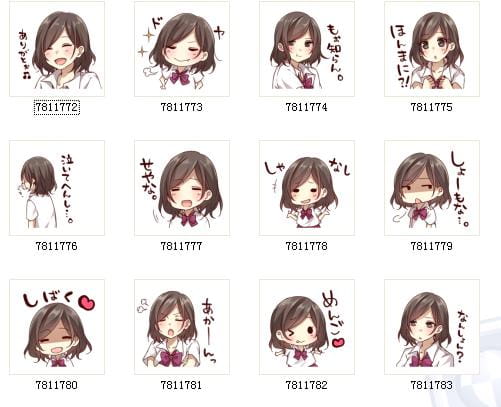
Task: Select back-turned girl thumbnail 7811776
Action: 57,188
